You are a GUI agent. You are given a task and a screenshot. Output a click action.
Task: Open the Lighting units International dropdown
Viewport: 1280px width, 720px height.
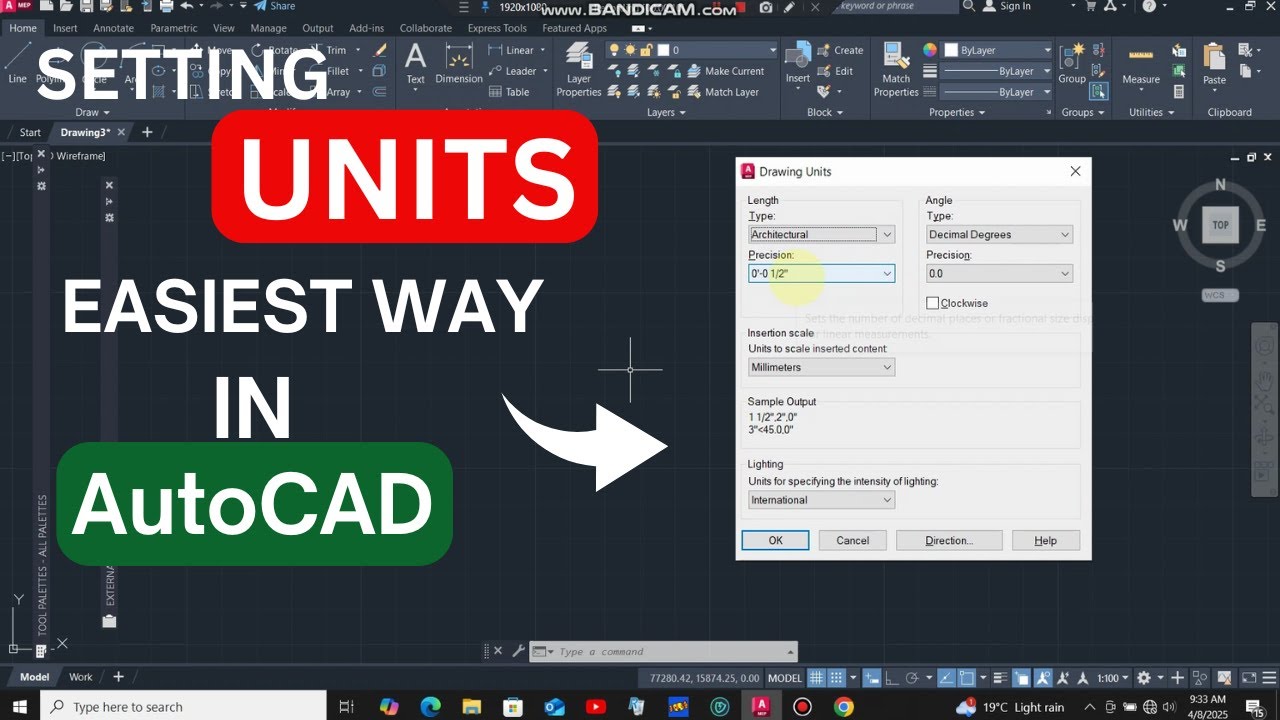822,500
